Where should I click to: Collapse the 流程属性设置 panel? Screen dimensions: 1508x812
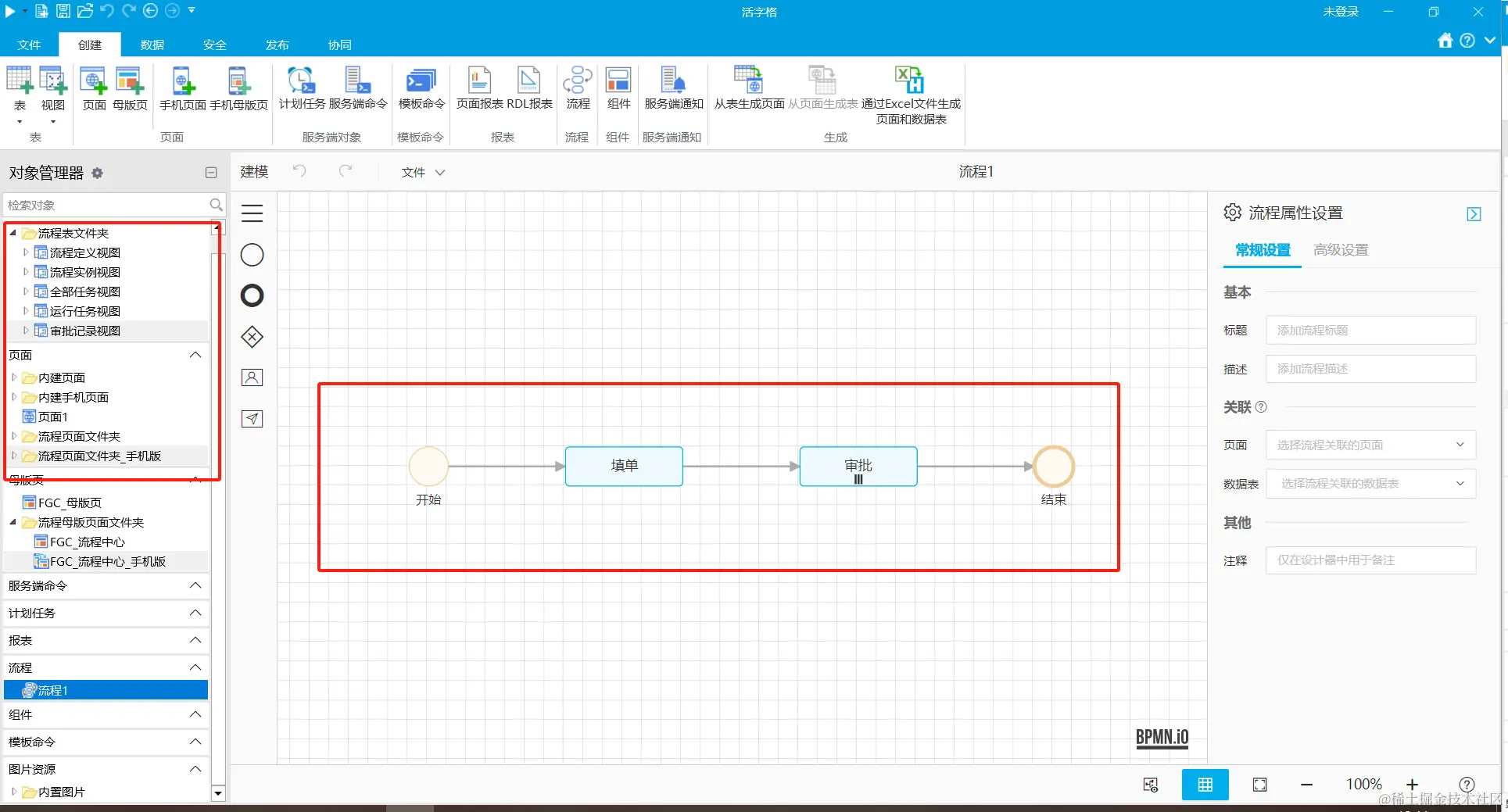pyautogui.click(x=1474, y=214)
